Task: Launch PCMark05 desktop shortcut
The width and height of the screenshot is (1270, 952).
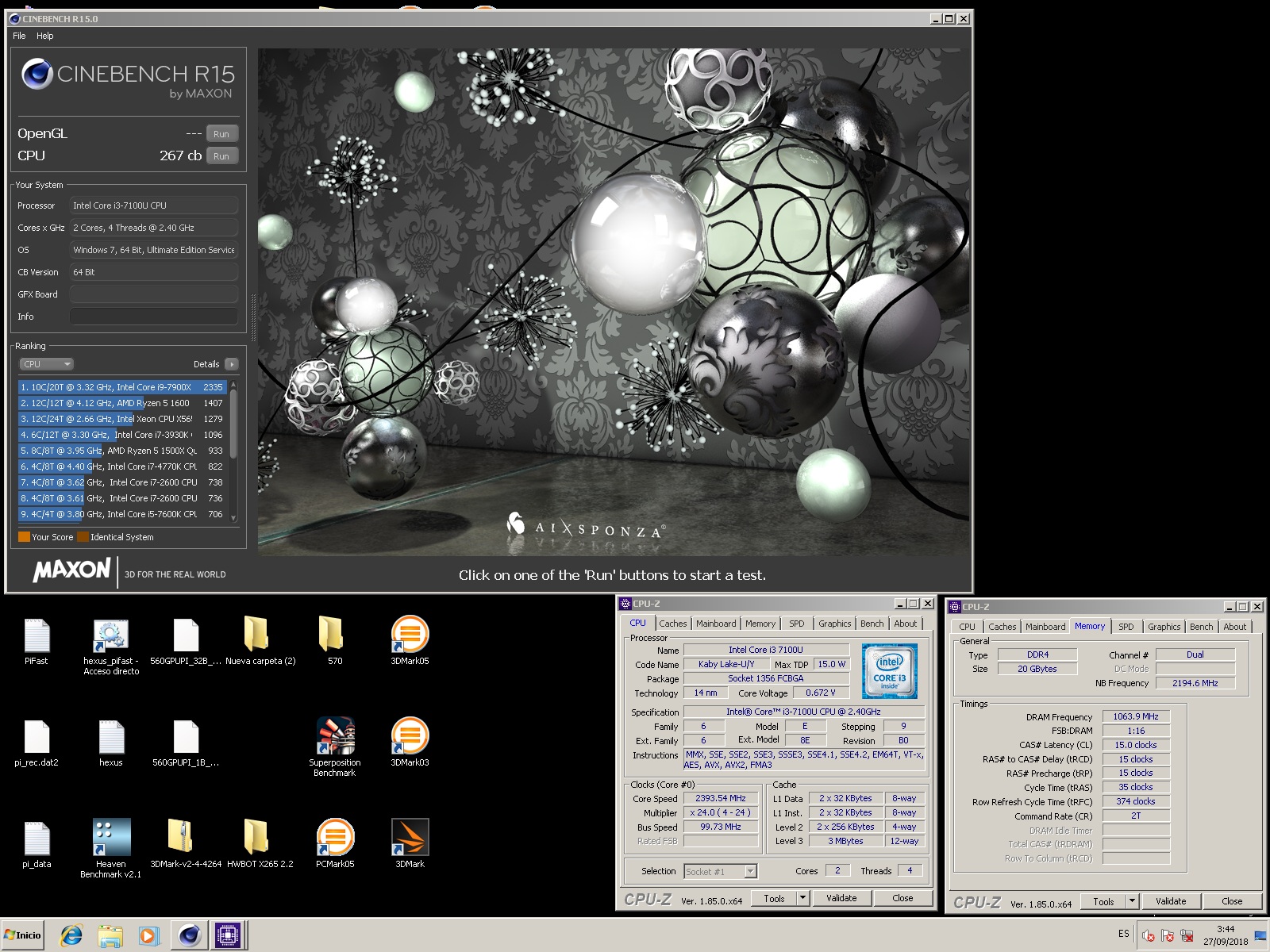Action: click(335, 837)
